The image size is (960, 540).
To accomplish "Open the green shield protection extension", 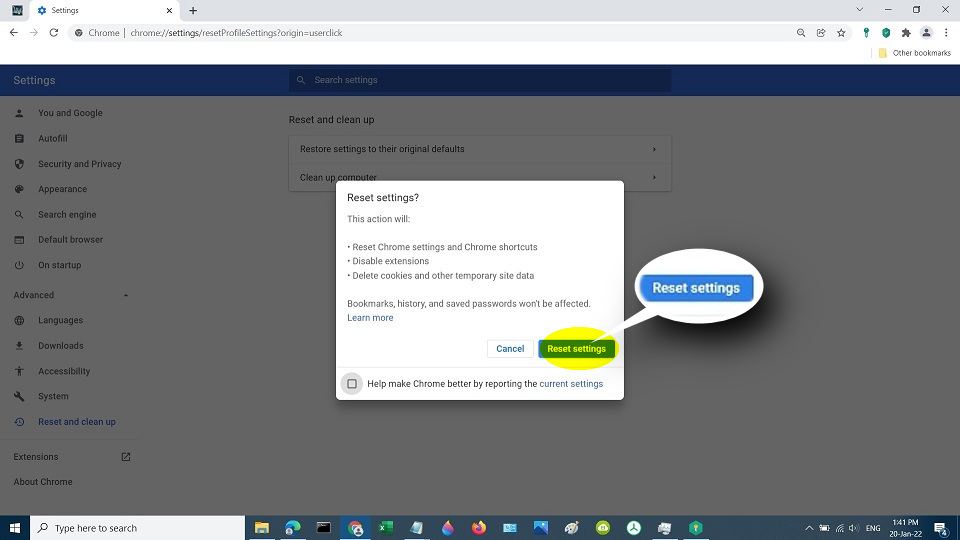I will (x=886, y=33).
